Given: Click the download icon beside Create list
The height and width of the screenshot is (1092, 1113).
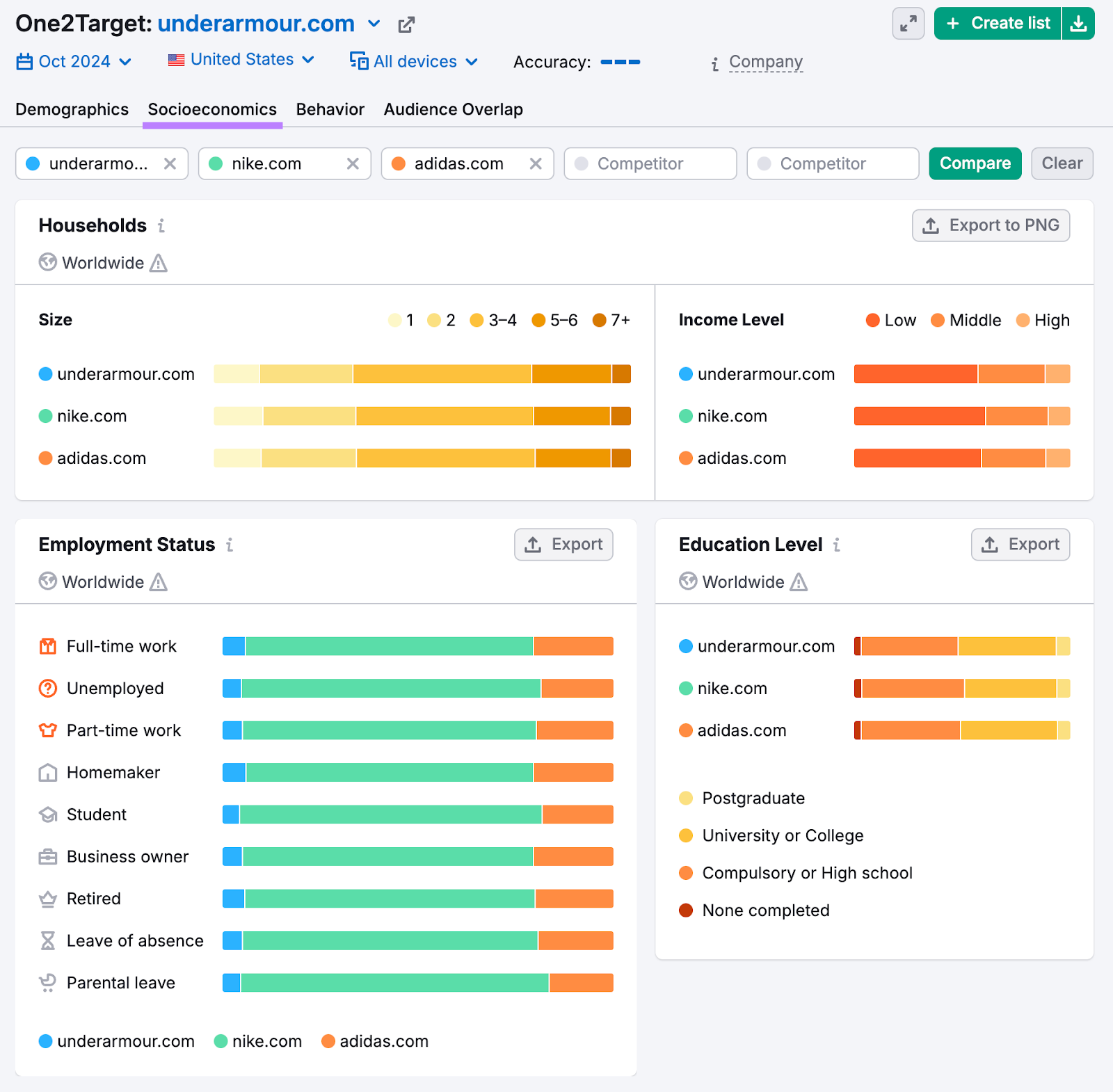Looking at the screenshot, I should [1078, 24].
